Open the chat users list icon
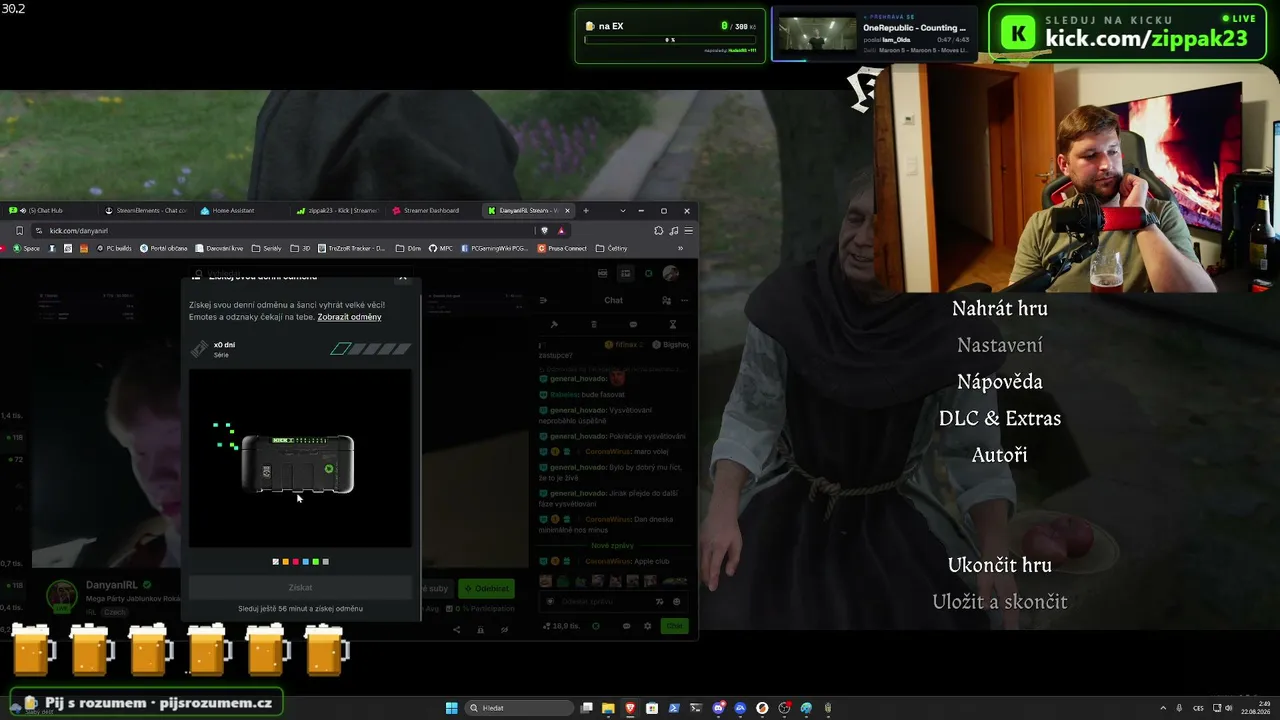The width and height of the screenshot is (1280, 720). [666, 300]
